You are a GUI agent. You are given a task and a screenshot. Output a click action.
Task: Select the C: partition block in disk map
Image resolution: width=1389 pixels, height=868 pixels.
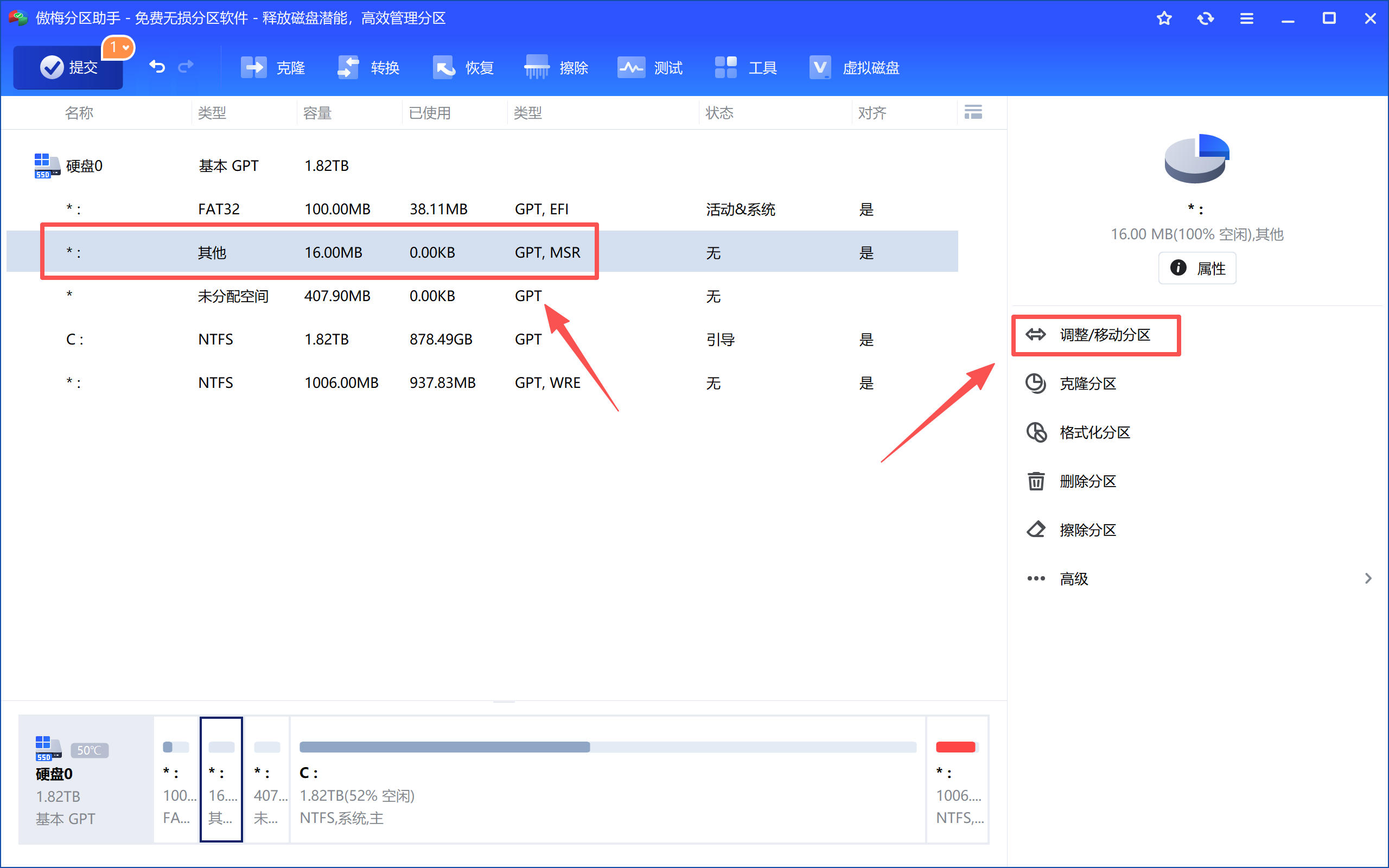coord(607,780)
